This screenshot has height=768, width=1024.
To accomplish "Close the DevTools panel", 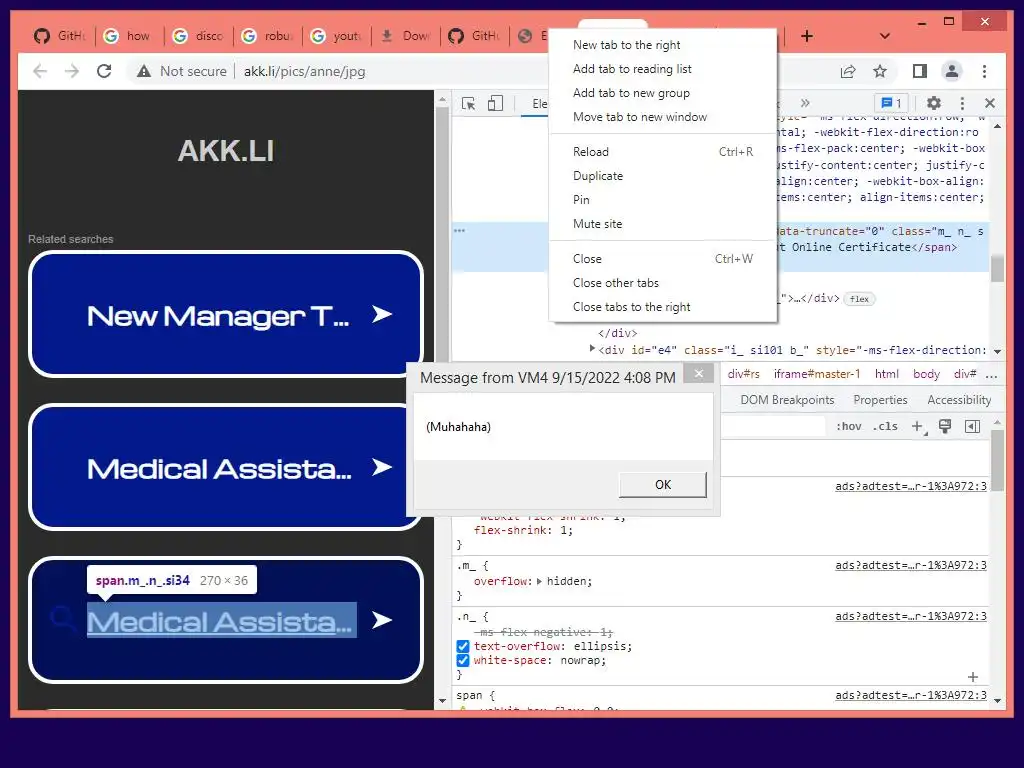I will coord(990,103).
